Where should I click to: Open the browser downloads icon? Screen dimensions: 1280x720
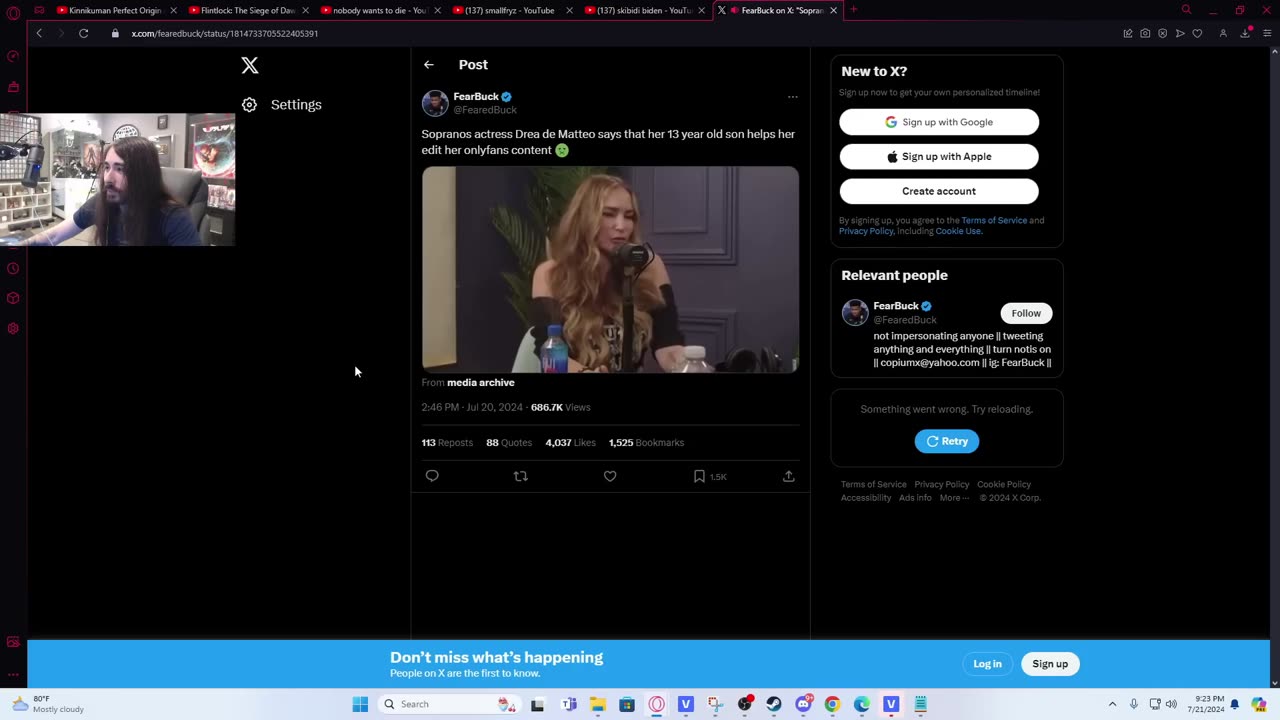coord(1245,33)
